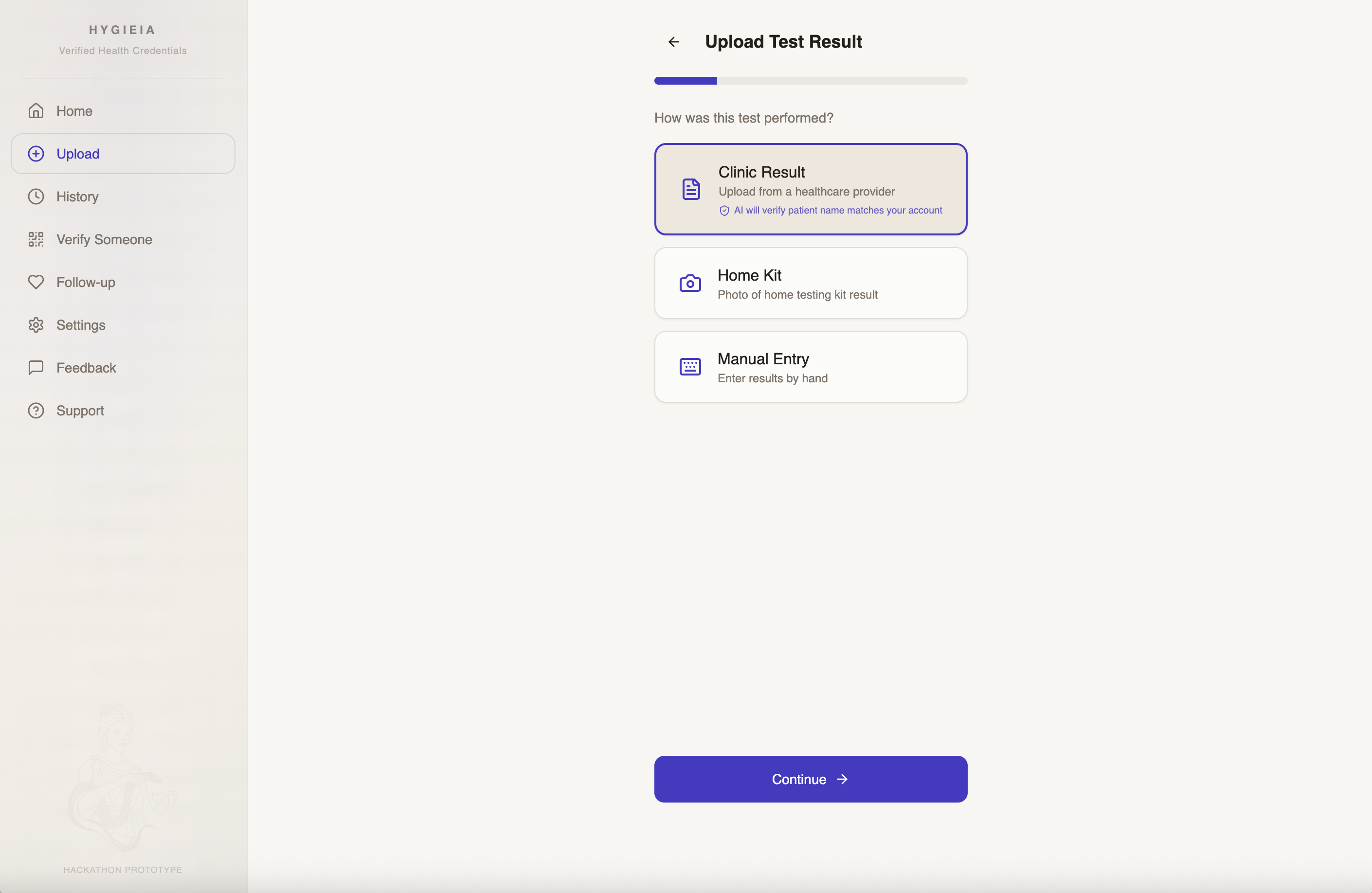Screen dimensions: 1372x893
Task: Choose Home Kit test method
Action: (810, 284)
